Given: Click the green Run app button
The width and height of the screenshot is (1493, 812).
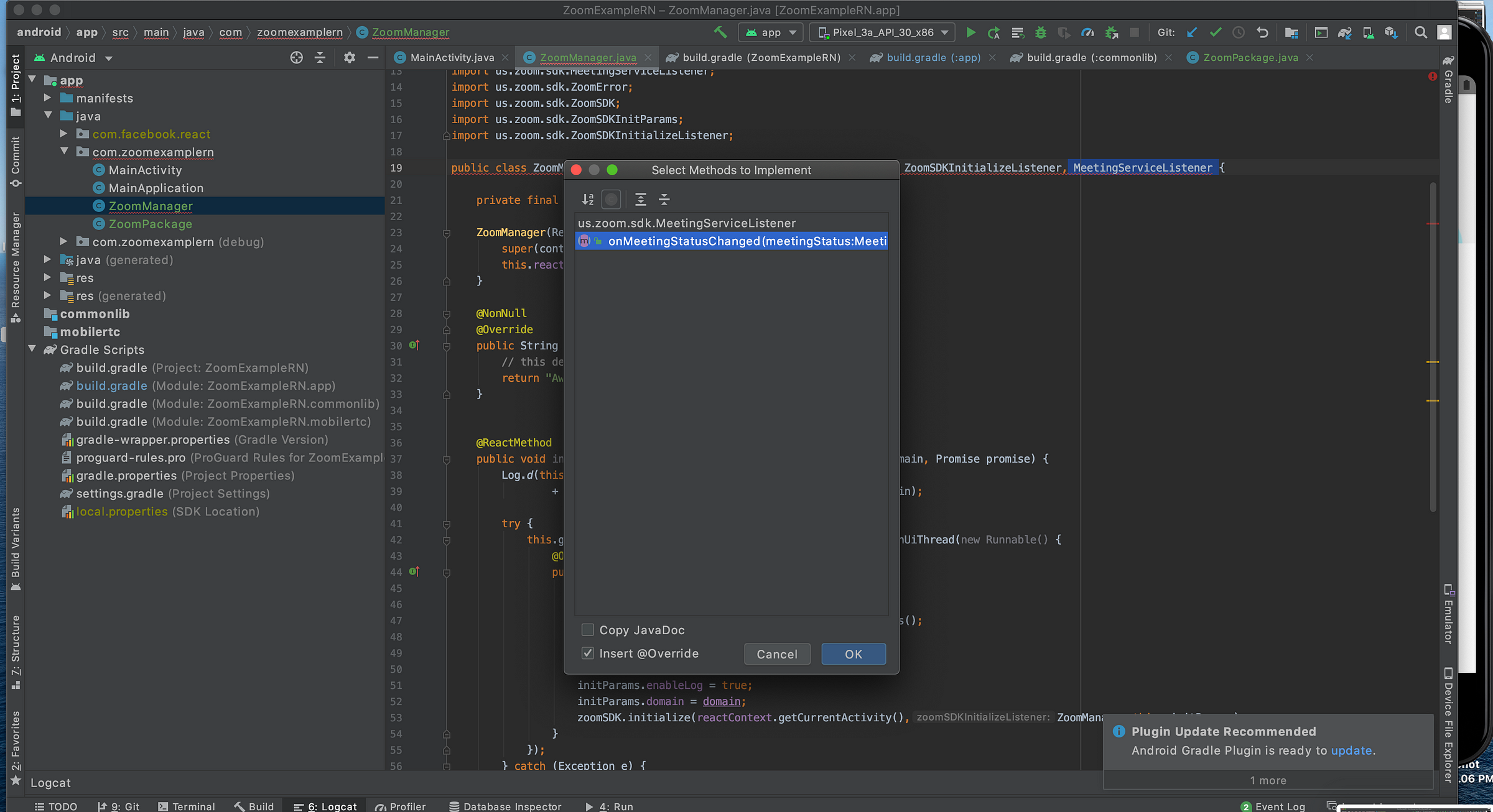Looking at the screenshot, I should coord(970,32).
